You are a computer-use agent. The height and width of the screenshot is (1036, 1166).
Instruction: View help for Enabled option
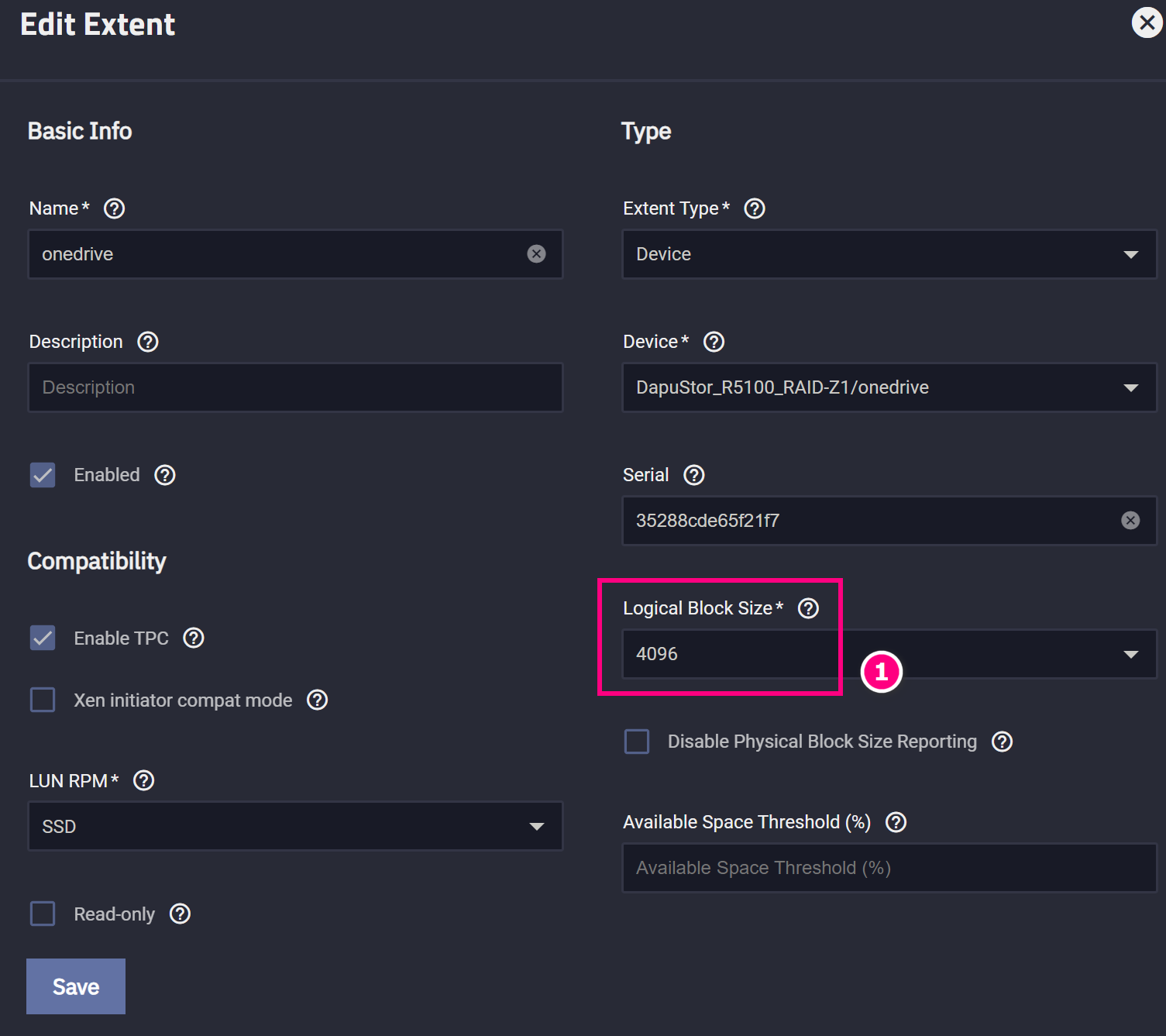(165, 475)
